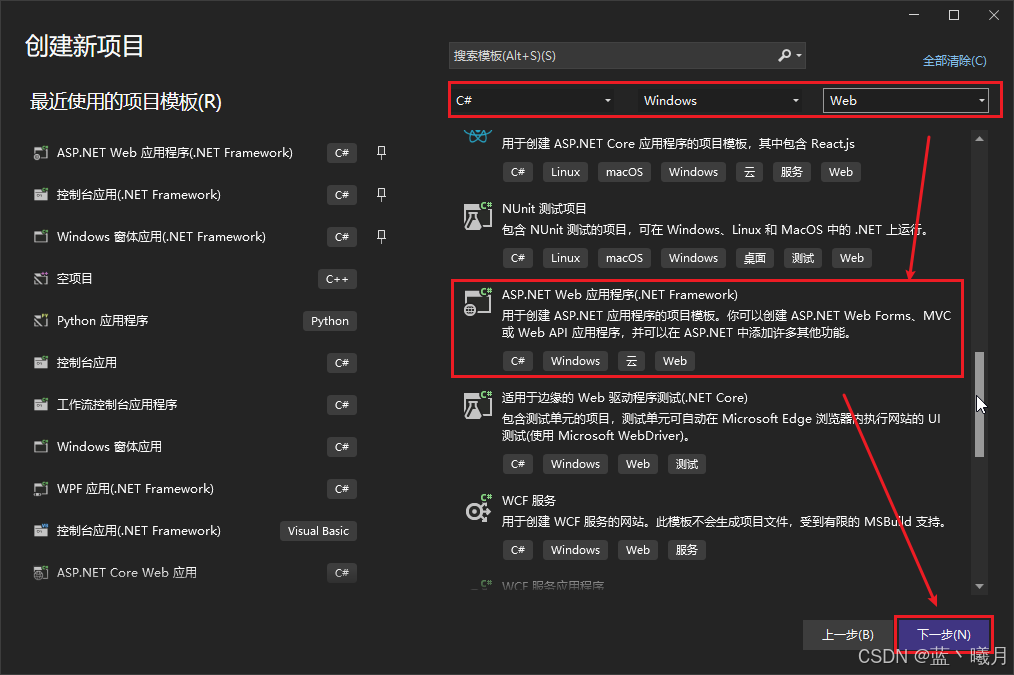Toggle pin for 控制台应用(.NET Framework) C# template
Image resolution: width=1014 pixels, height=675 pixels.
[382, 195]
